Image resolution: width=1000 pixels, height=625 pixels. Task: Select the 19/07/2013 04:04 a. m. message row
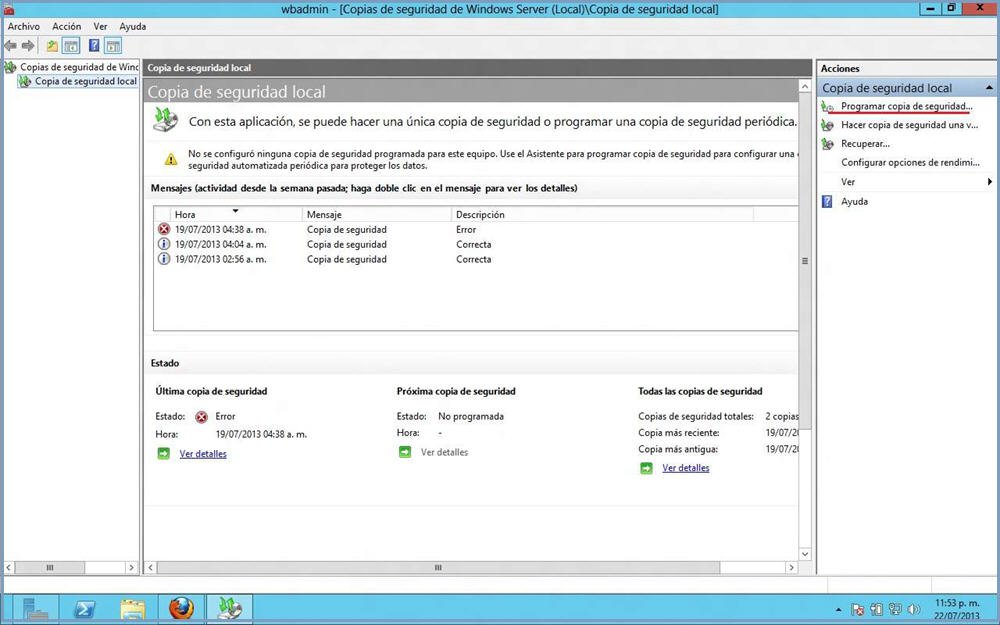point(475,244)
